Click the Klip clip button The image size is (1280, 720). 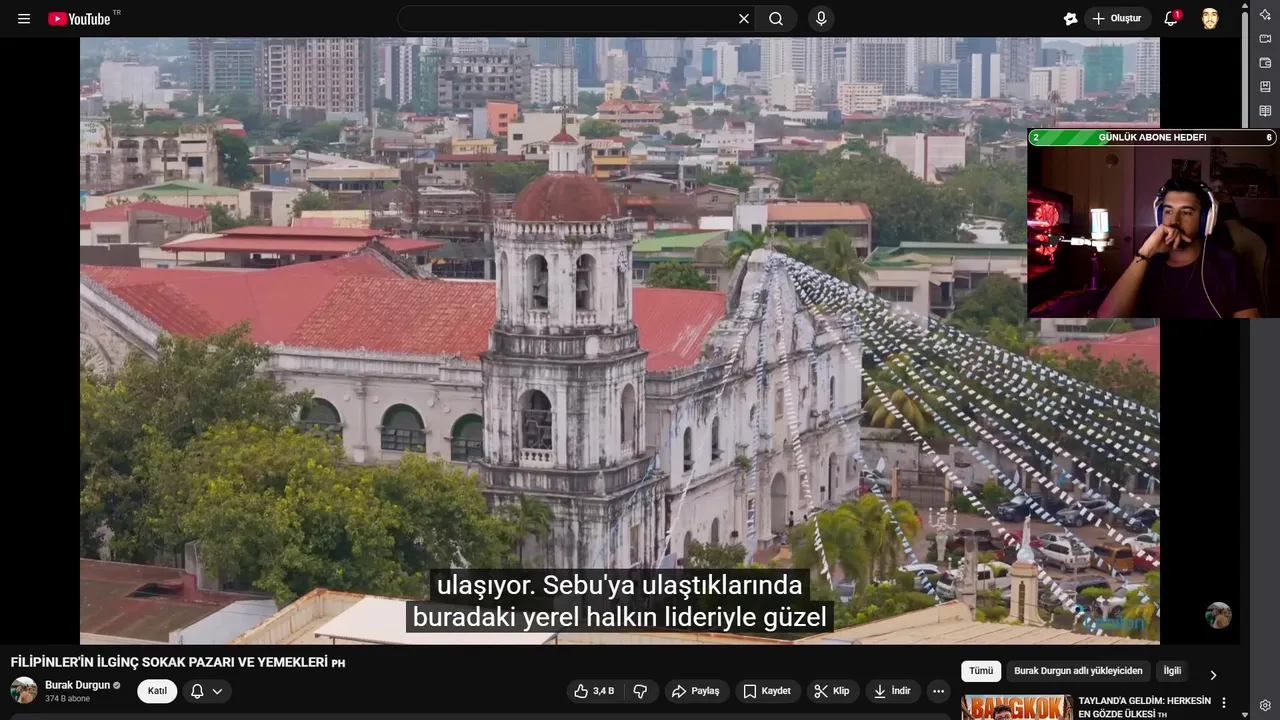tap(832, 691)
